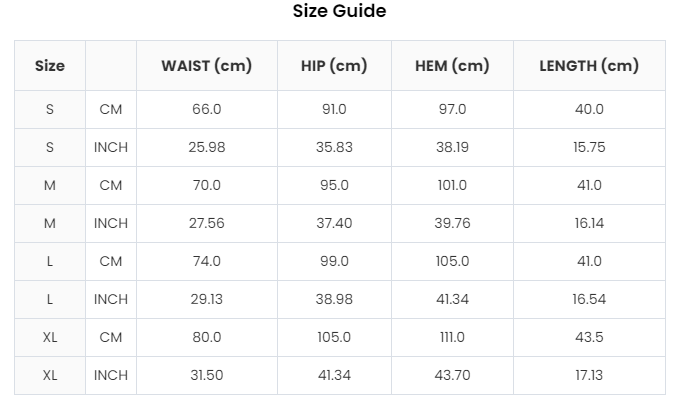
Task: Click the S length value 40.0
Action: click(588, 109)
